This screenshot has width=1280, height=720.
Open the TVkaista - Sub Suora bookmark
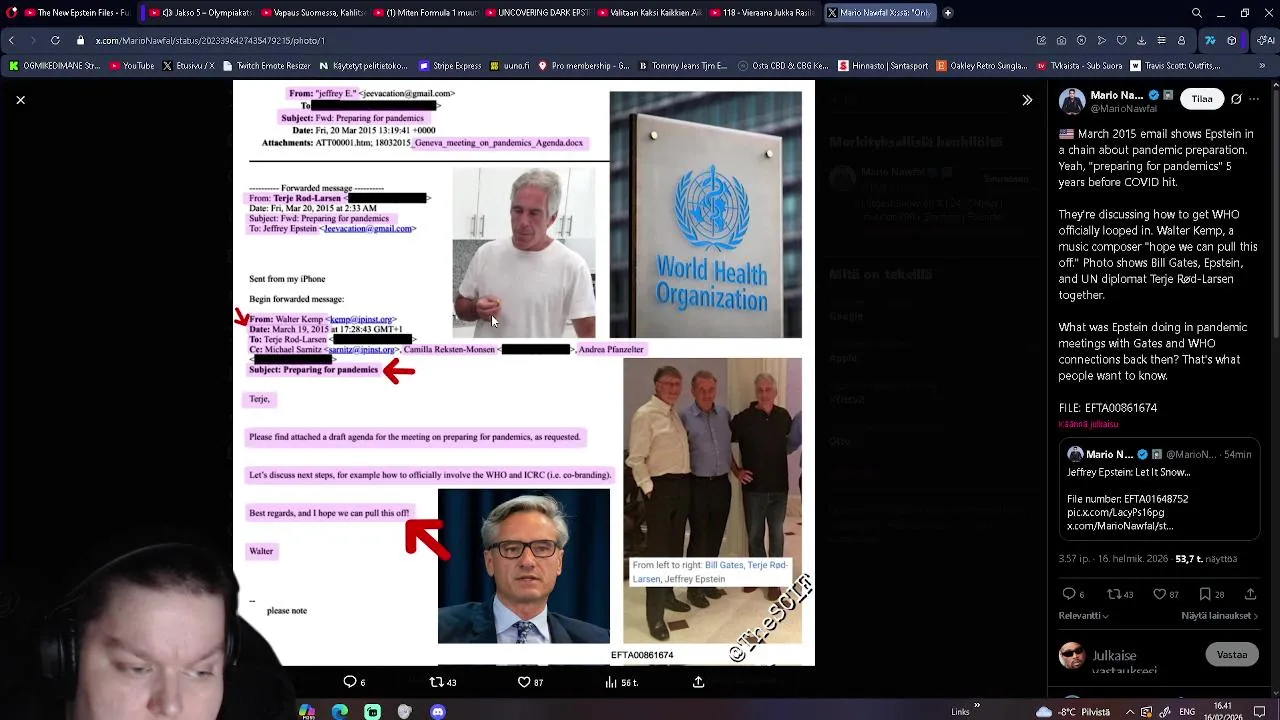pos(1081,66)
